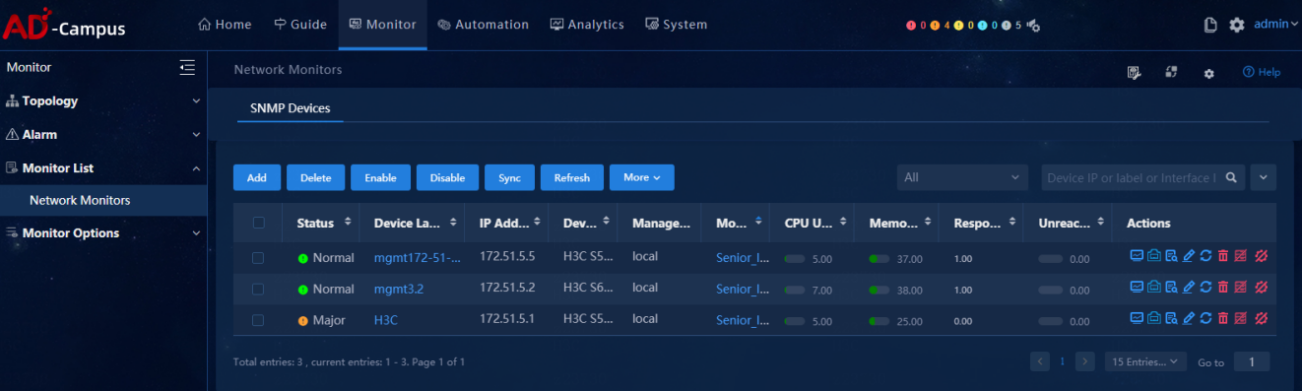
Task: Open the 15 Entries page size dropdown
Action: (x=1146, y=361)
